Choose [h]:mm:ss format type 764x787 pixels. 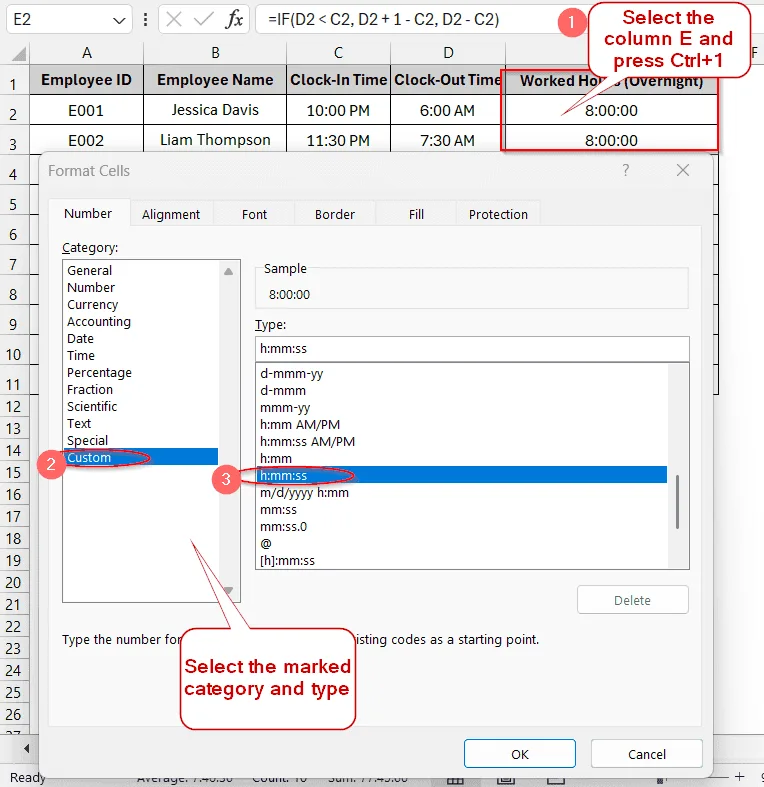click(462, 561)
